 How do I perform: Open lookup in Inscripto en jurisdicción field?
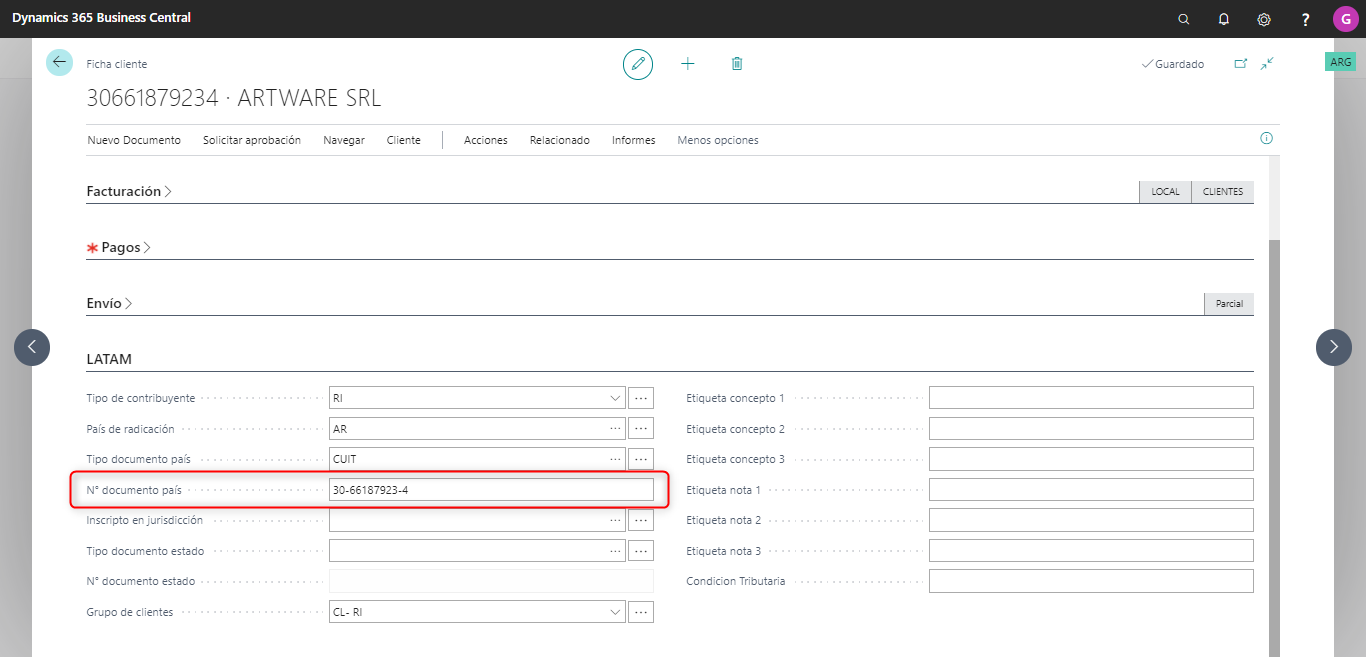[x=615, y=520]
